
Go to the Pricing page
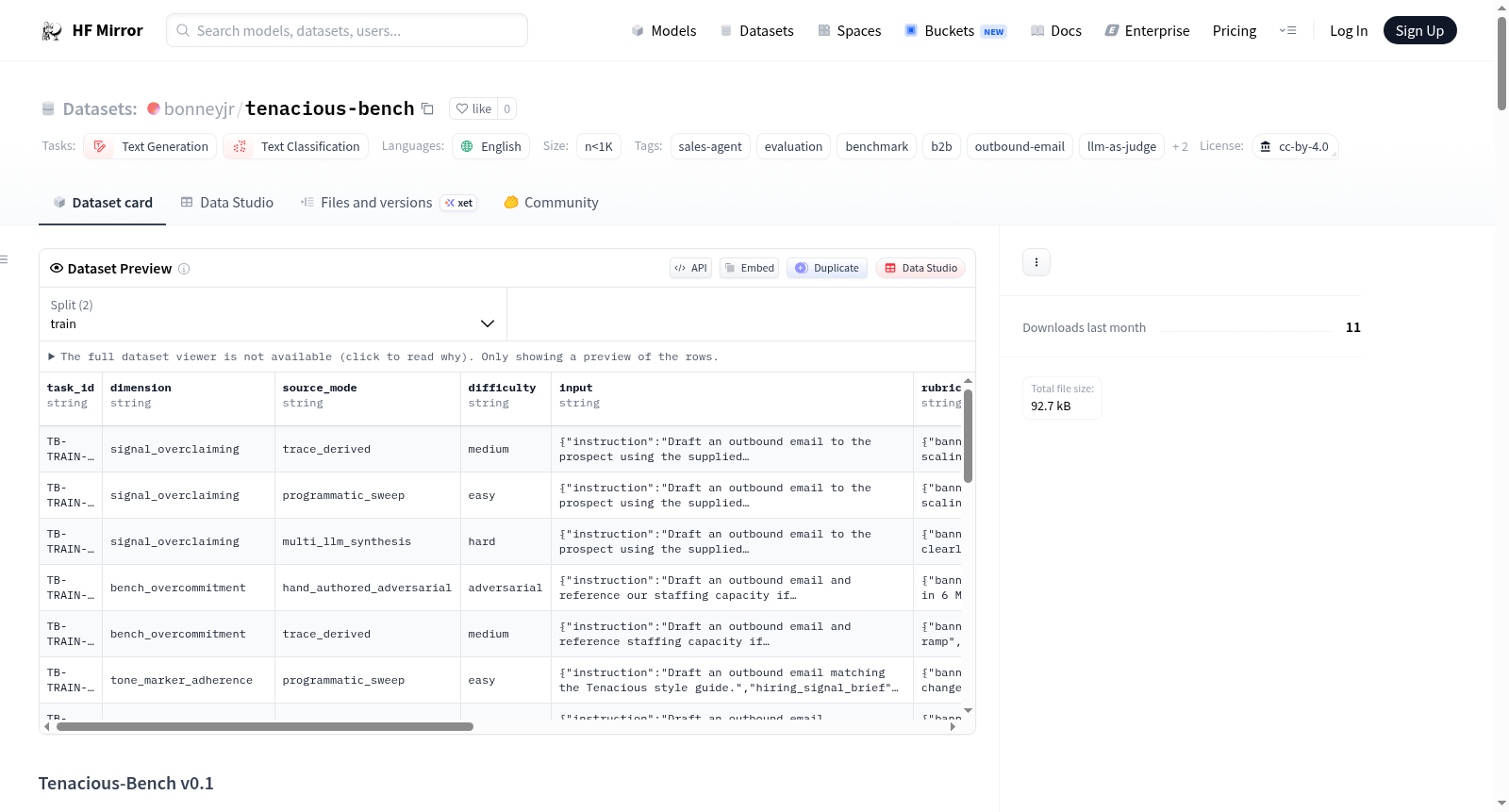1235,31
